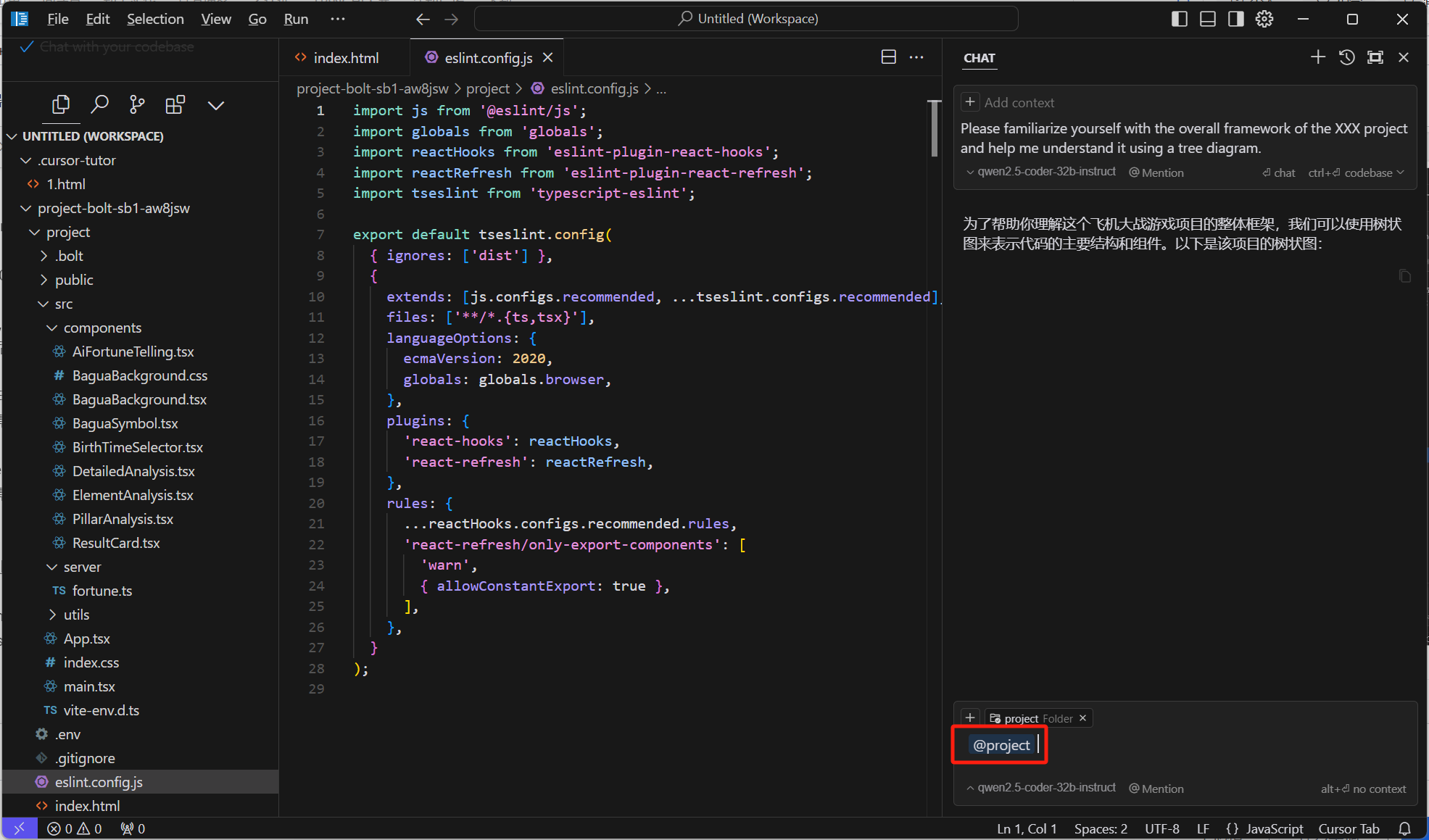Toggle the secondary side bar layout
The height and width of the screenshot is (840, 1429).
[1236, 19]
